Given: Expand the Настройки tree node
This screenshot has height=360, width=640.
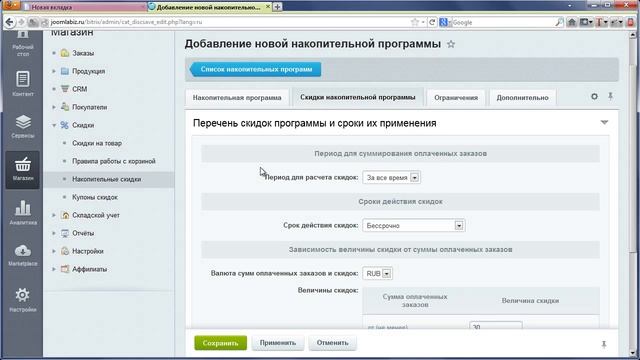Looking at the screenshot, I should pyautogui.click(x=54, y=251).
